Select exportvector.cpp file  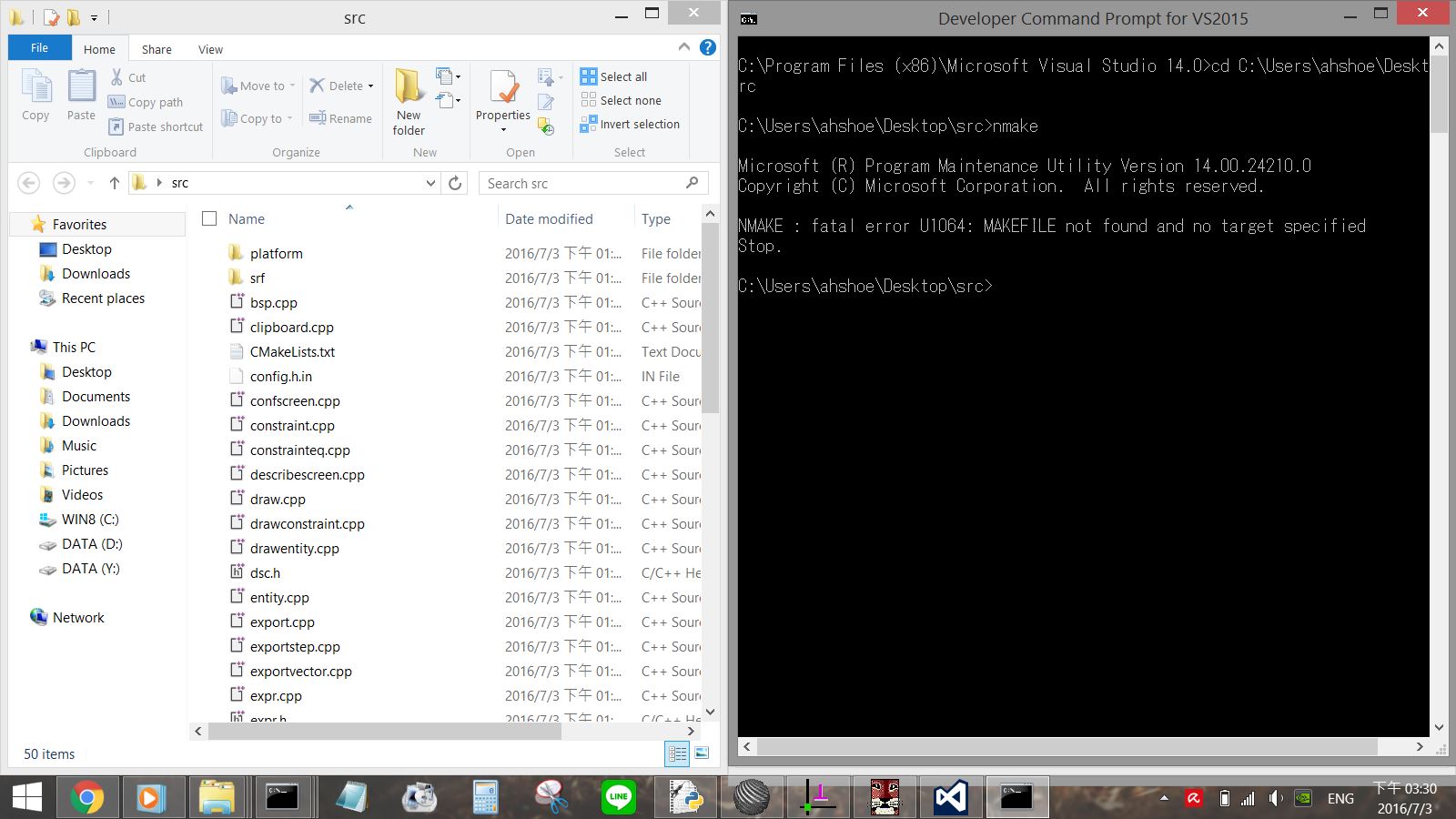tap(300, 671)
